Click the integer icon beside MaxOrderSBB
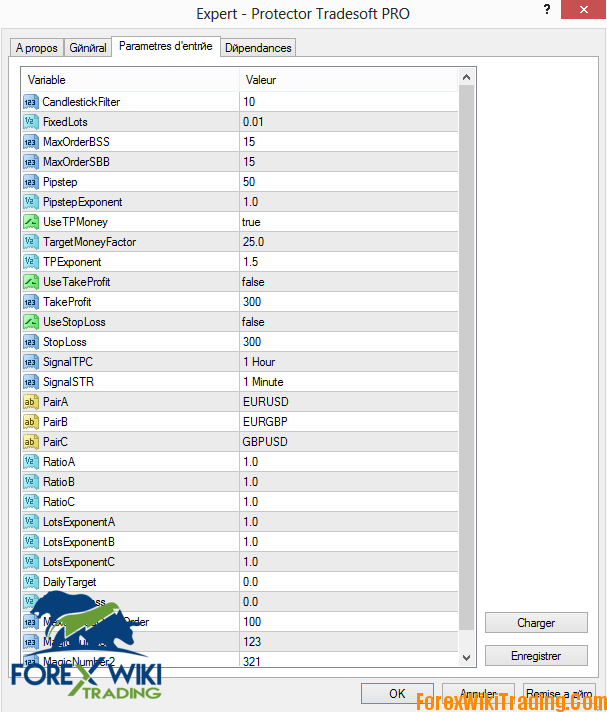This screenshot has height=712, width=607. click(30, 162)
